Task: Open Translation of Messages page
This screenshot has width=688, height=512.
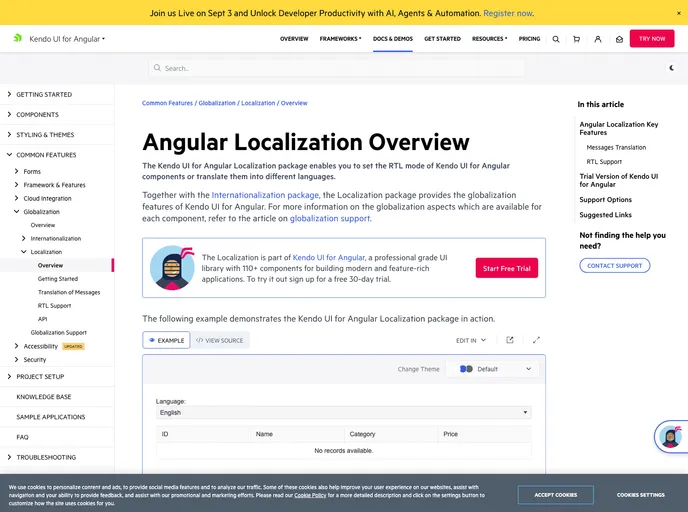Action: [69, 292]
